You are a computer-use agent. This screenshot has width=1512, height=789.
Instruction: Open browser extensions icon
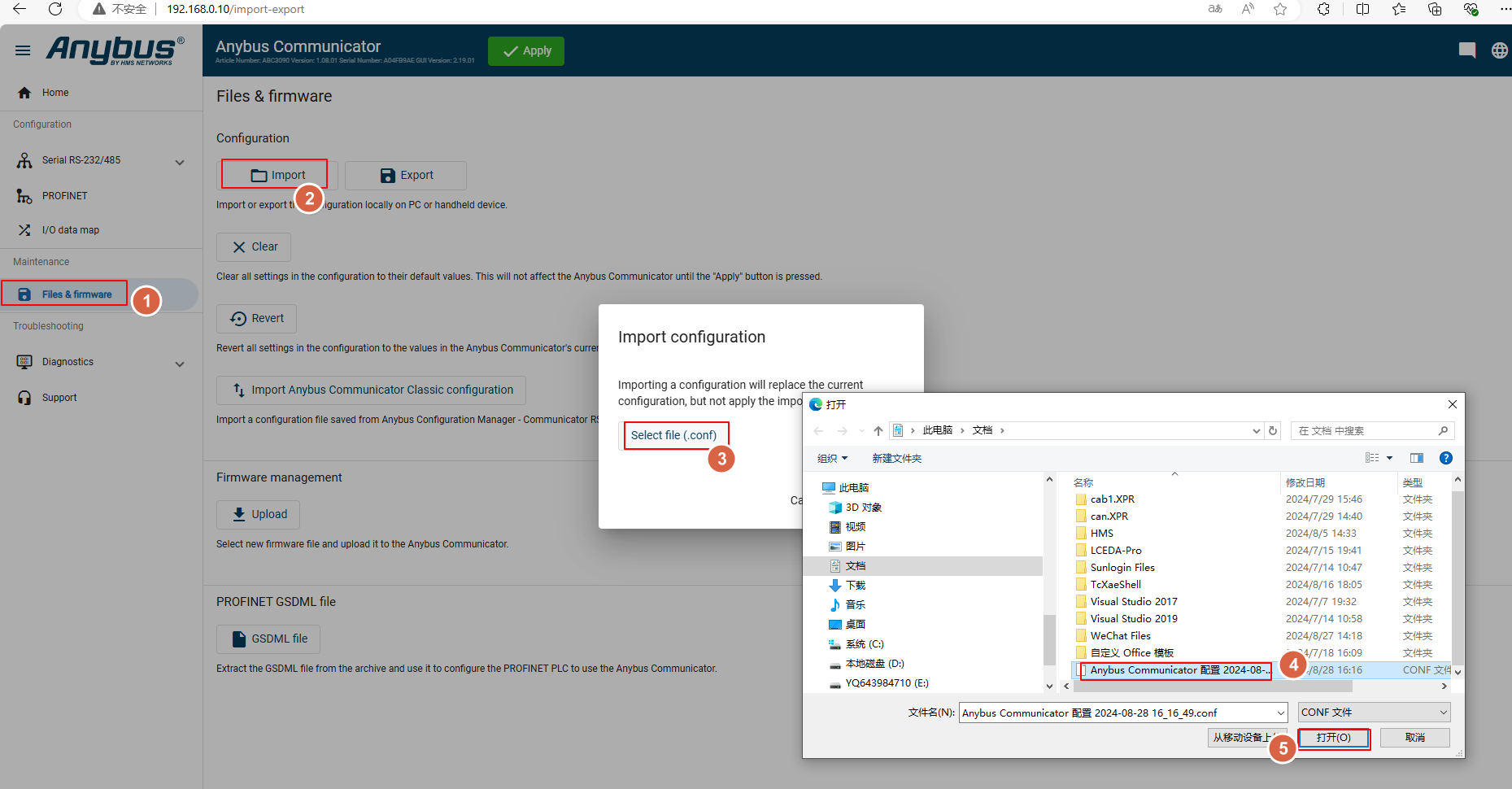pyautogui.click(x=1323, y=9)
